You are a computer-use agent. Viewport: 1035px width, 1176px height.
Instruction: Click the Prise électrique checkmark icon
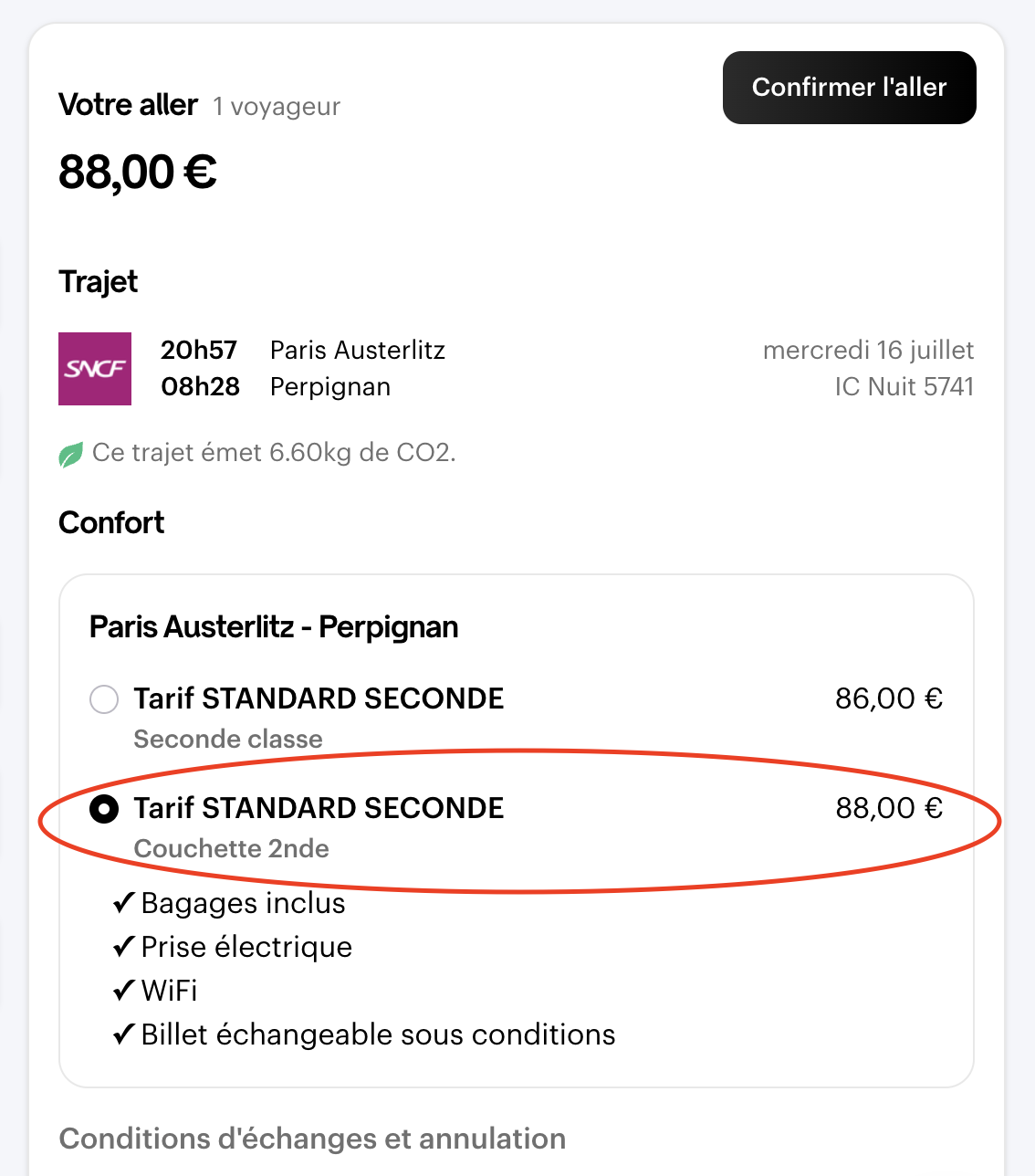(124, 947)
